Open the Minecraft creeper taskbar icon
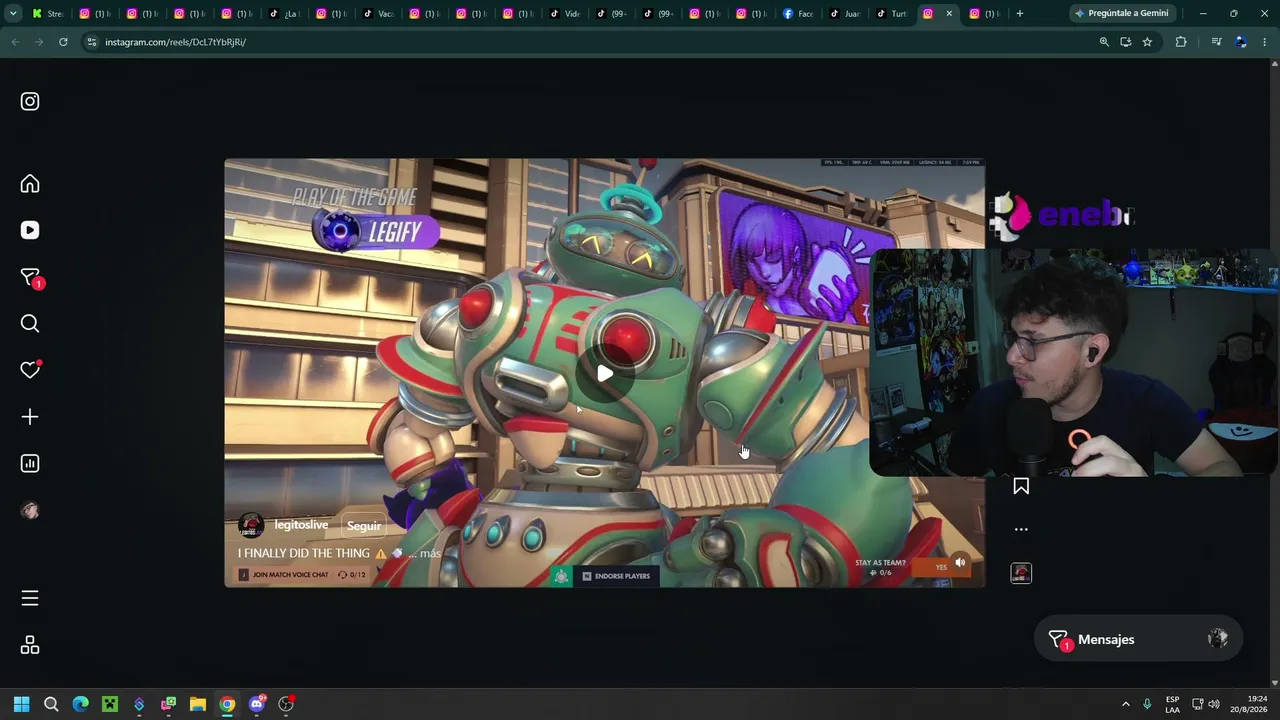Image resolution: width=1280 pixels, height=720 pixels. [x=110, y=704]
